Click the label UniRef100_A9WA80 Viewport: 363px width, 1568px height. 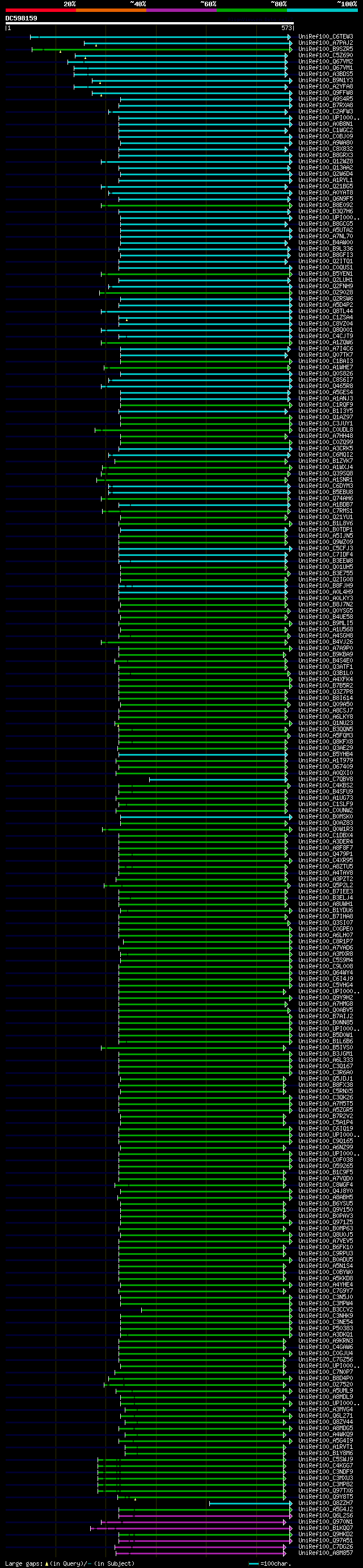pyautogui.click(x=325, y=142)
